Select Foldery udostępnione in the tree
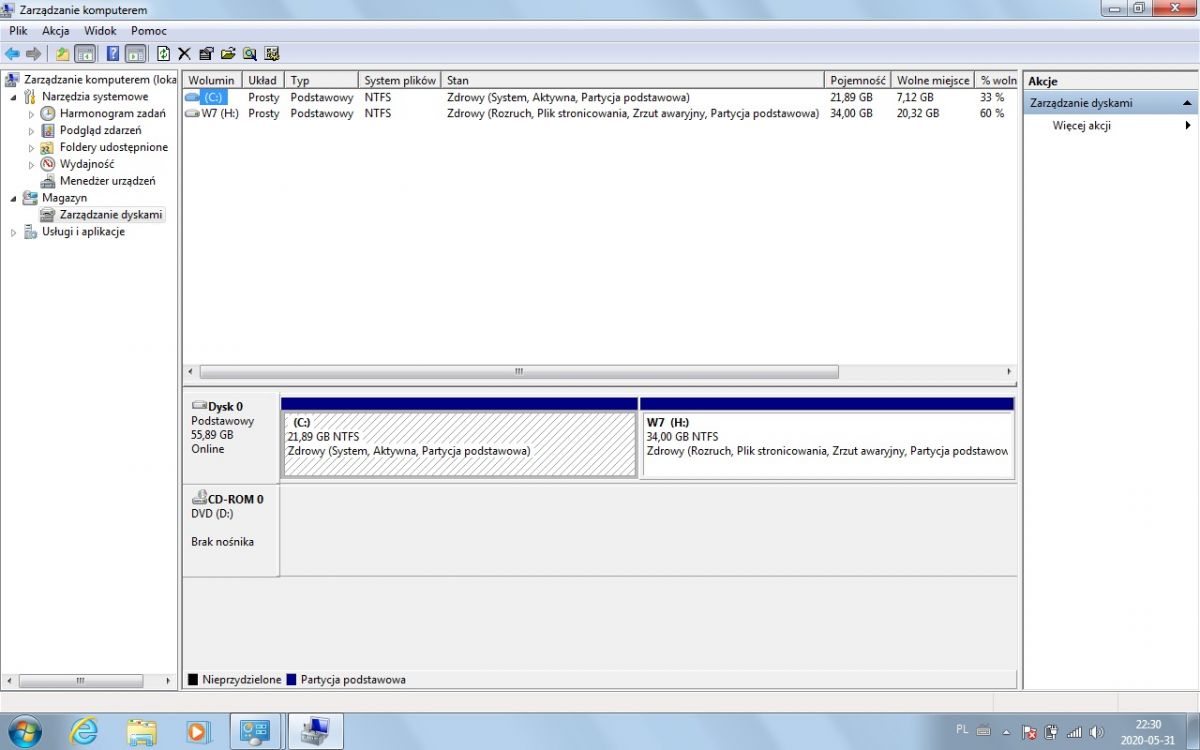1200x750 pixels. [x=113, y=147]
